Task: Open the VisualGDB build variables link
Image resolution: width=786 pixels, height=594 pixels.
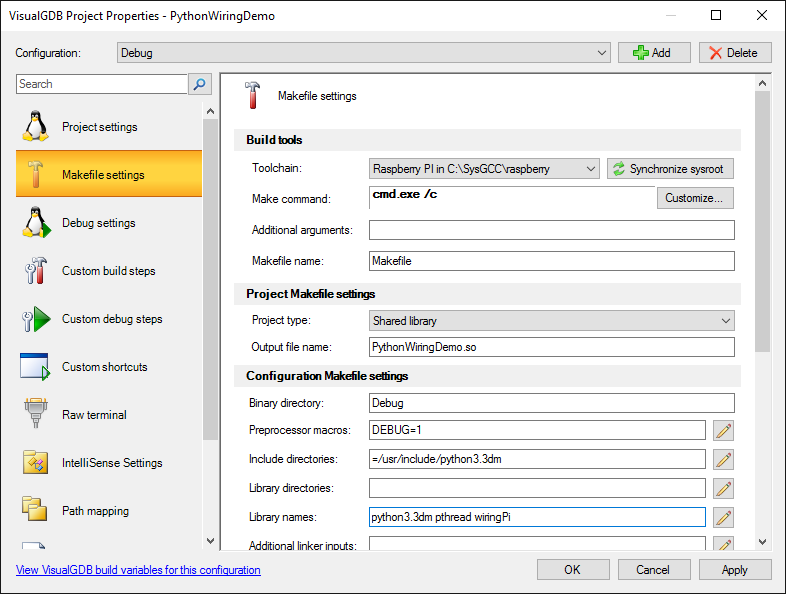Action: [x=138, y=570]
